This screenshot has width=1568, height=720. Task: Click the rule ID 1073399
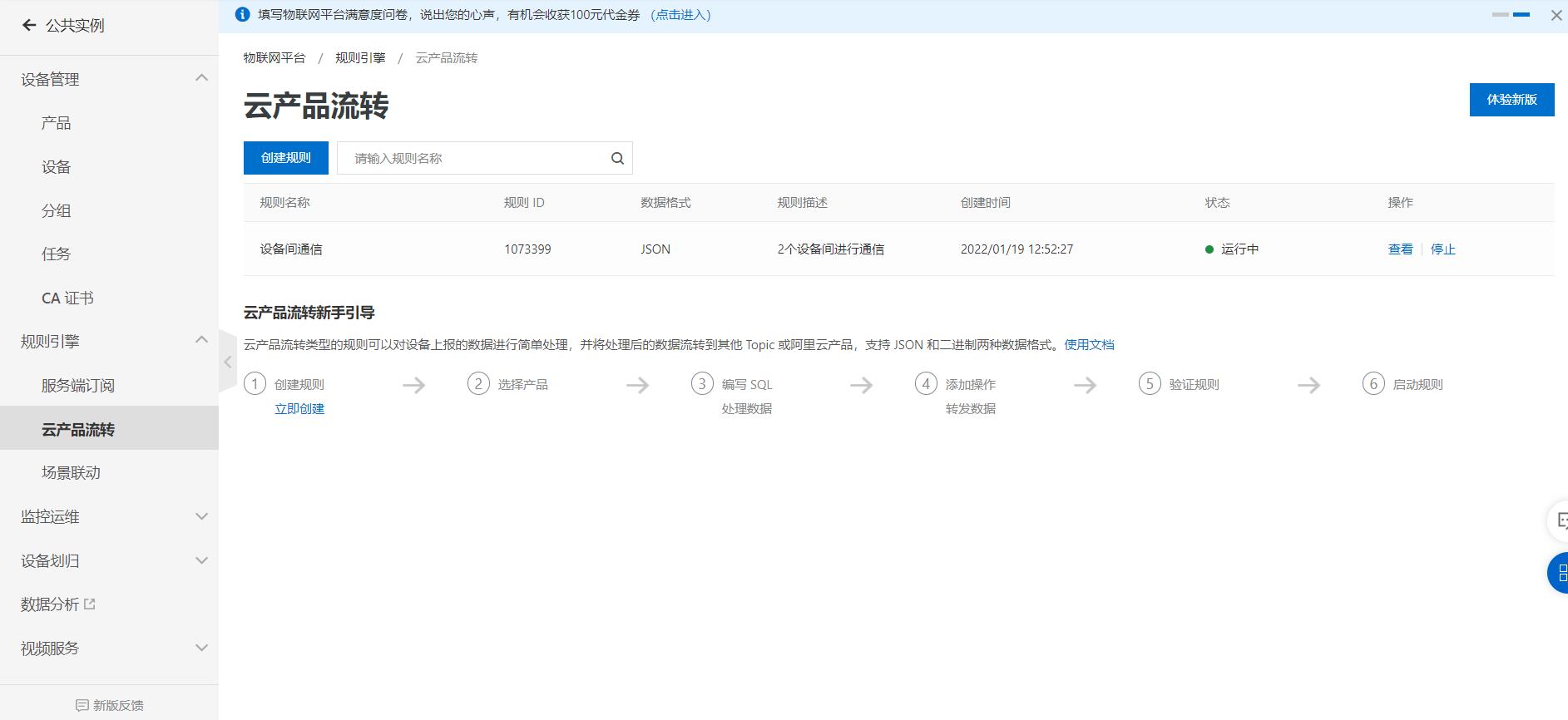point(527,249)
